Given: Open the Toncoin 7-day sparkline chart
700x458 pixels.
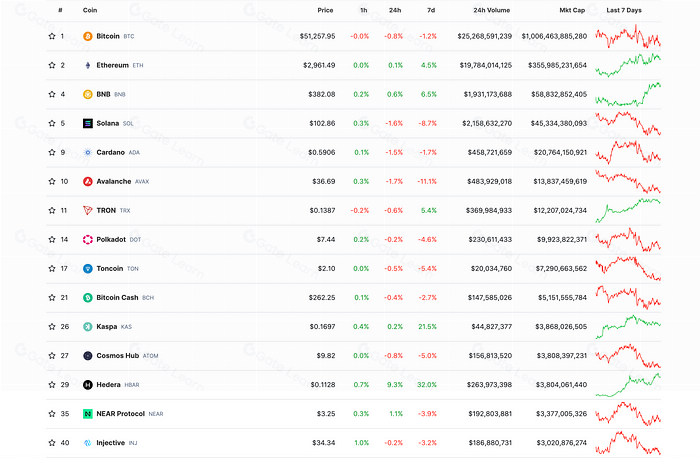Looking at the screenshot, I should (x=628, y=268).
